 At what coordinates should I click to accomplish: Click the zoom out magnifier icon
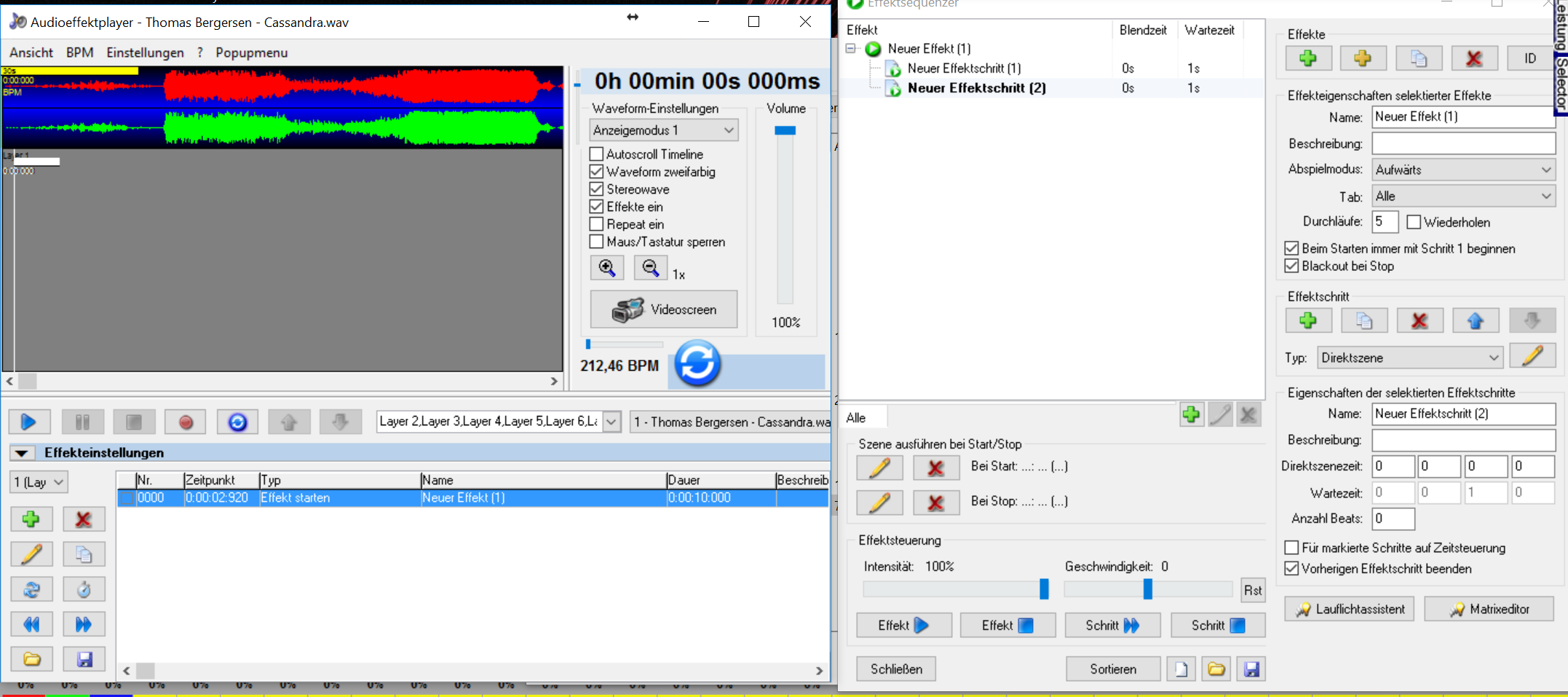tap(650, 268)
